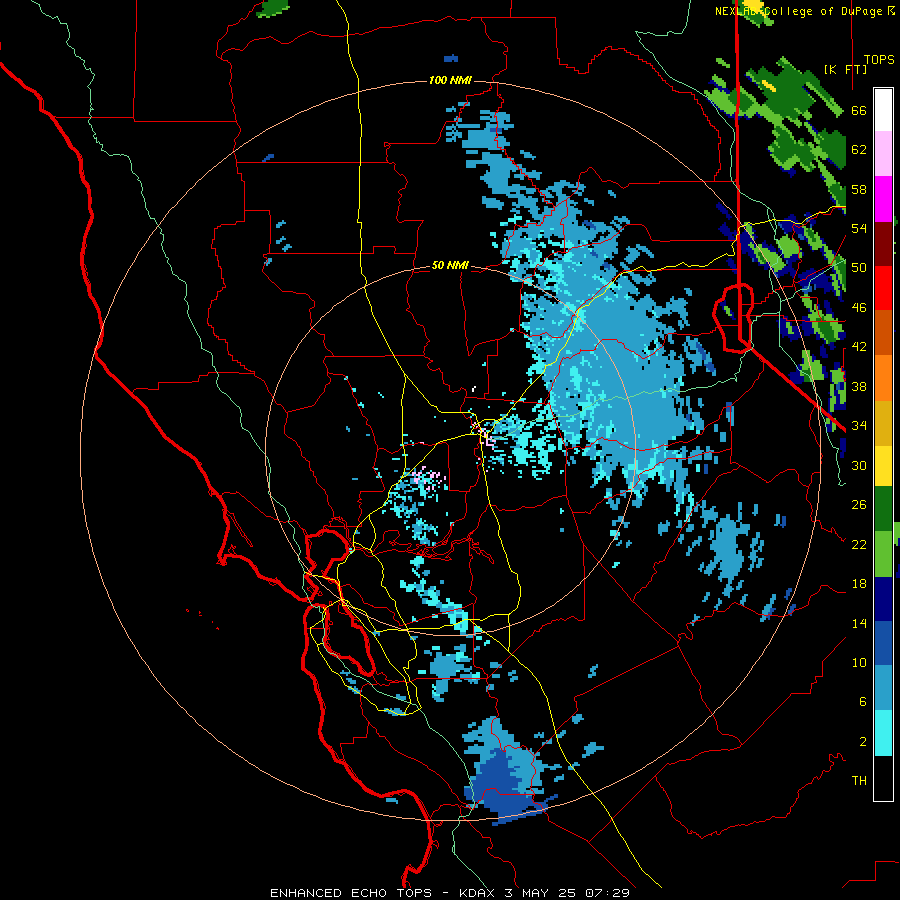Click the magenta legend swatch
Viewport: 900px width, 900px height.
click(883, 199)
